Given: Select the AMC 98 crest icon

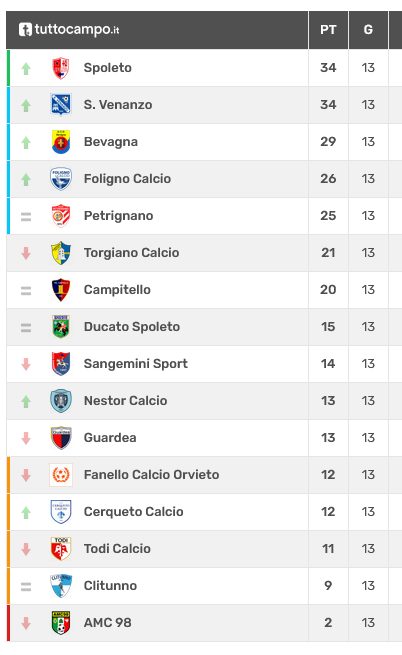Looking at the screenshot, I should [61, 622].
